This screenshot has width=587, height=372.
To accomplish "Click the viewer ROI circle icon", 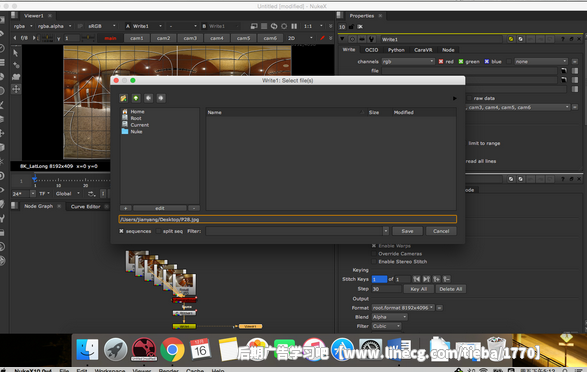I will 284,26.
